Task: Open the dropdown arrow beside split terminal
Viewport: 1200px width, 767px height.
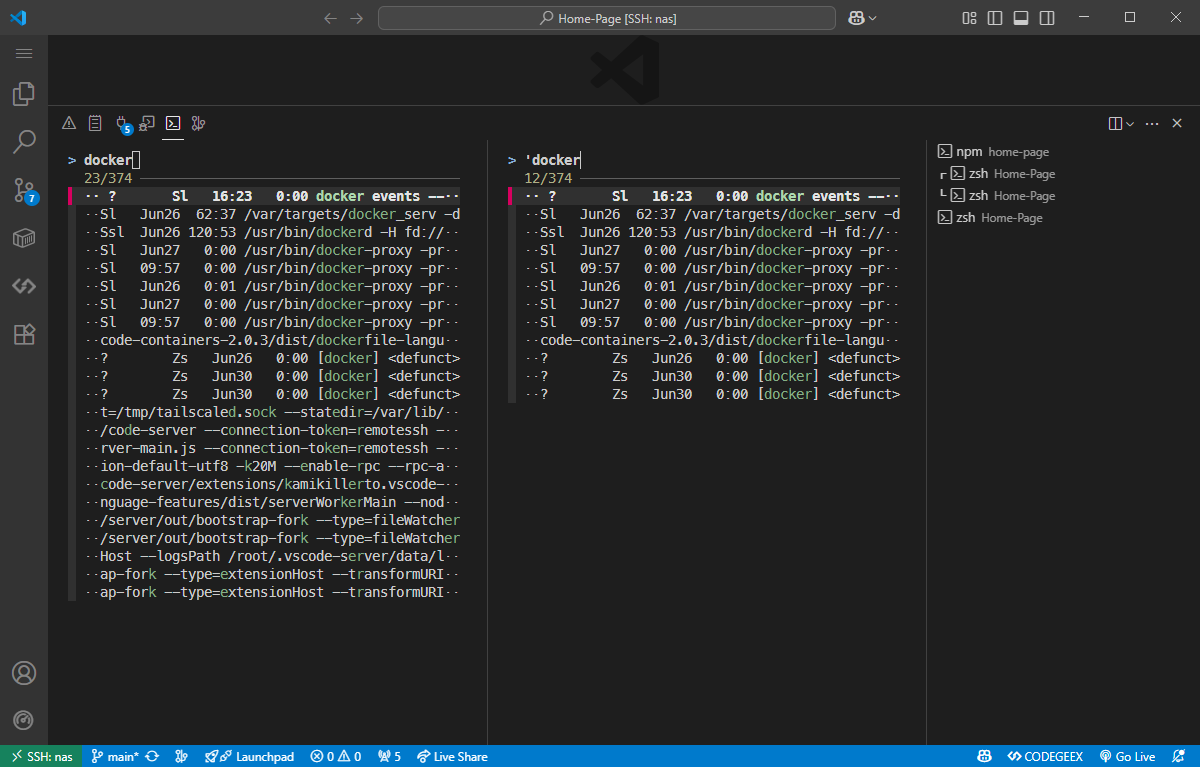Action: (x=1130, y=123)
